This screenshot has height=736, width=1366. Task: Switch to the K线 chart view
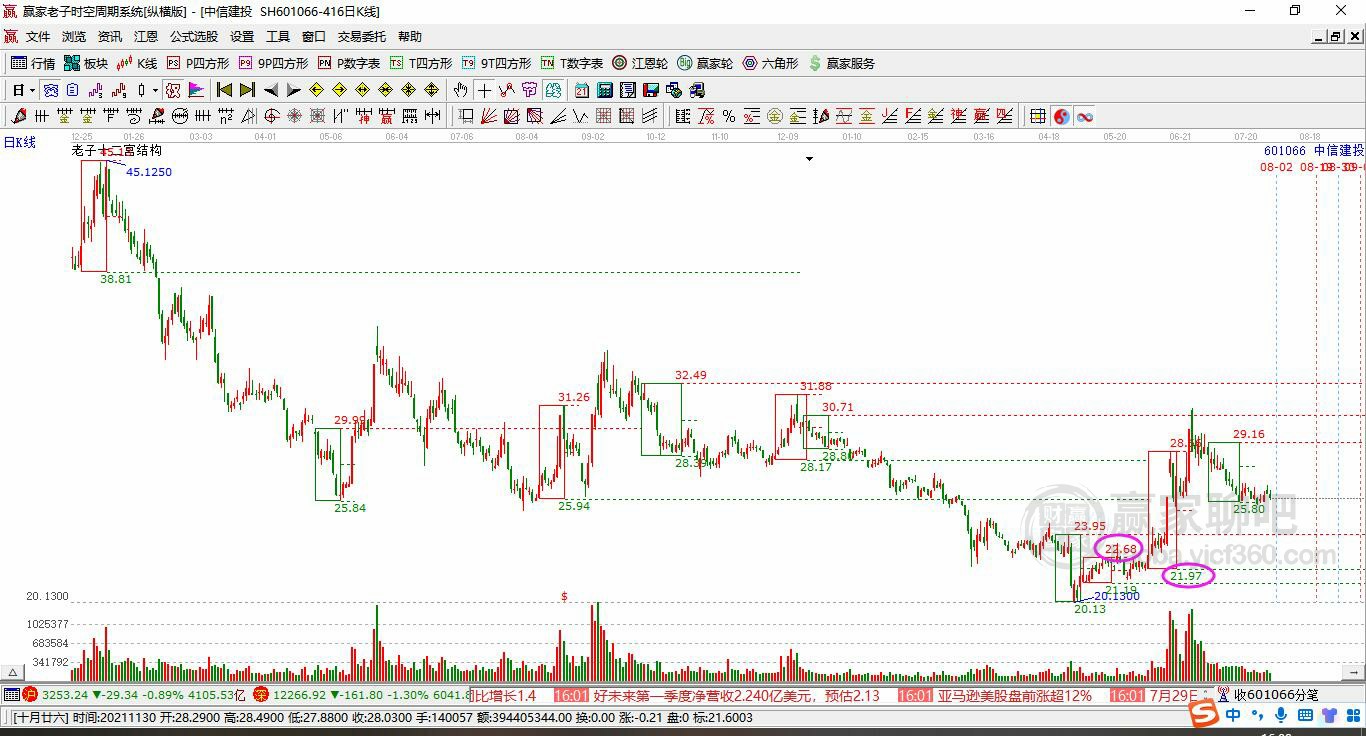point(137,63)
